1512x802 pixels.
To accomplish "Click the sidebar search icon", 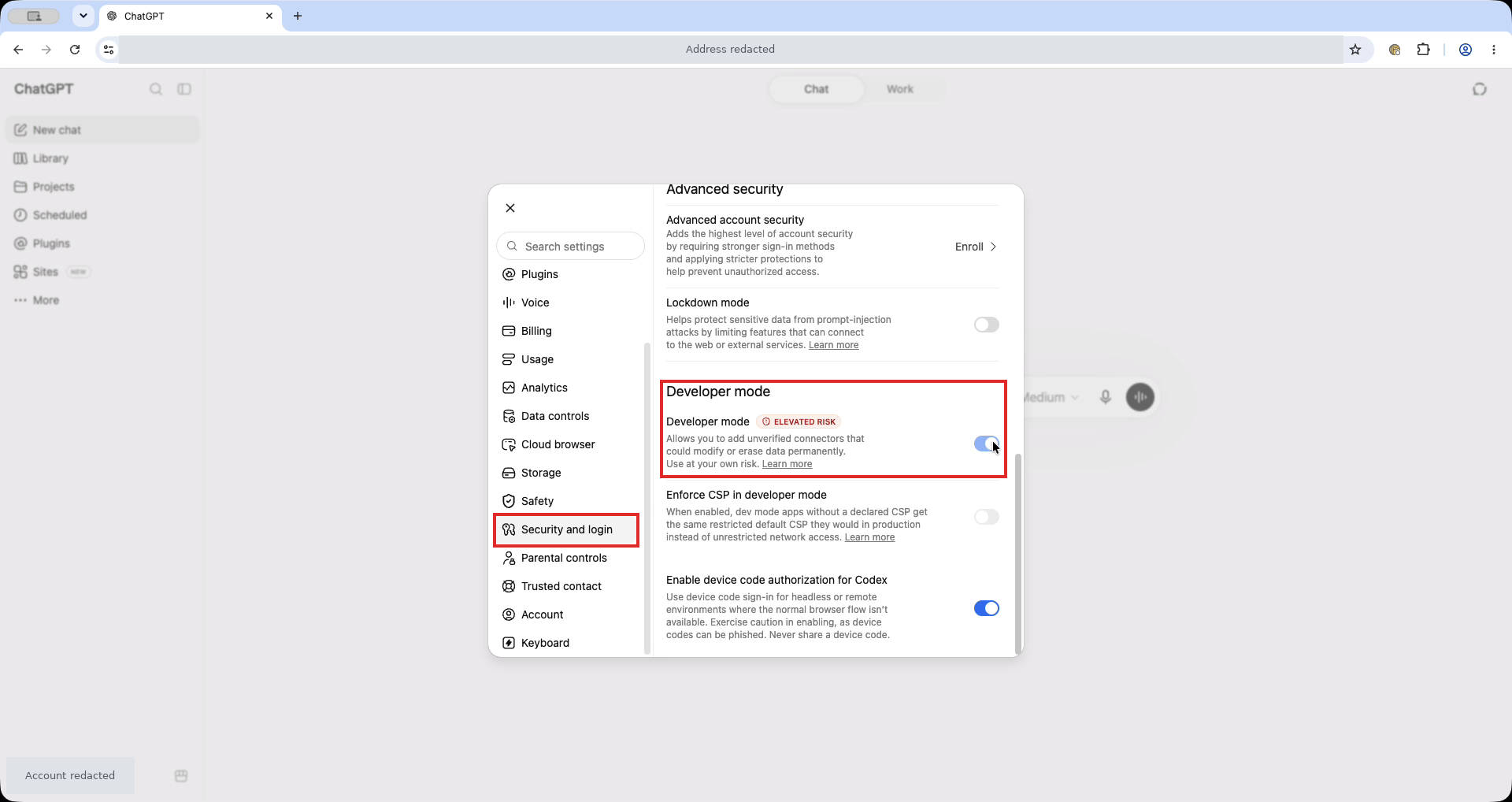I will point(156,89).
